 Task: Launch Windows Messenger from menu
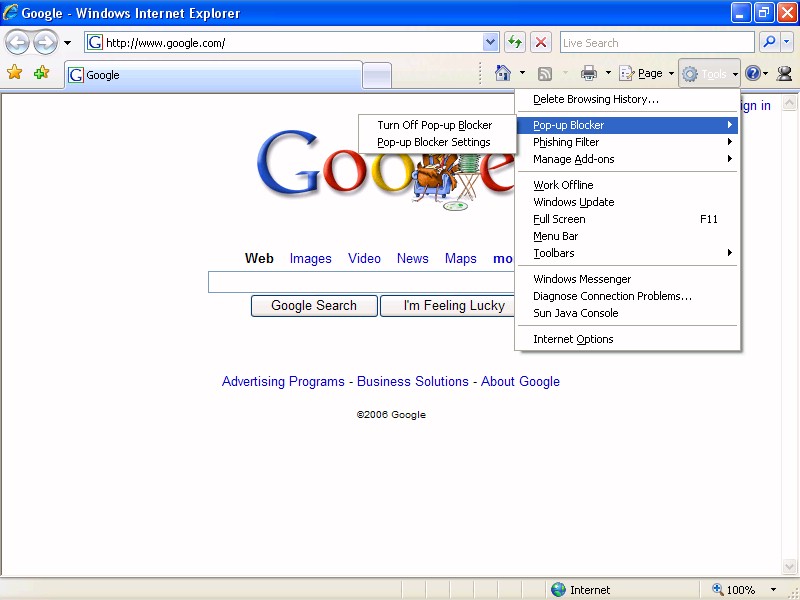[x=628, y=279]
